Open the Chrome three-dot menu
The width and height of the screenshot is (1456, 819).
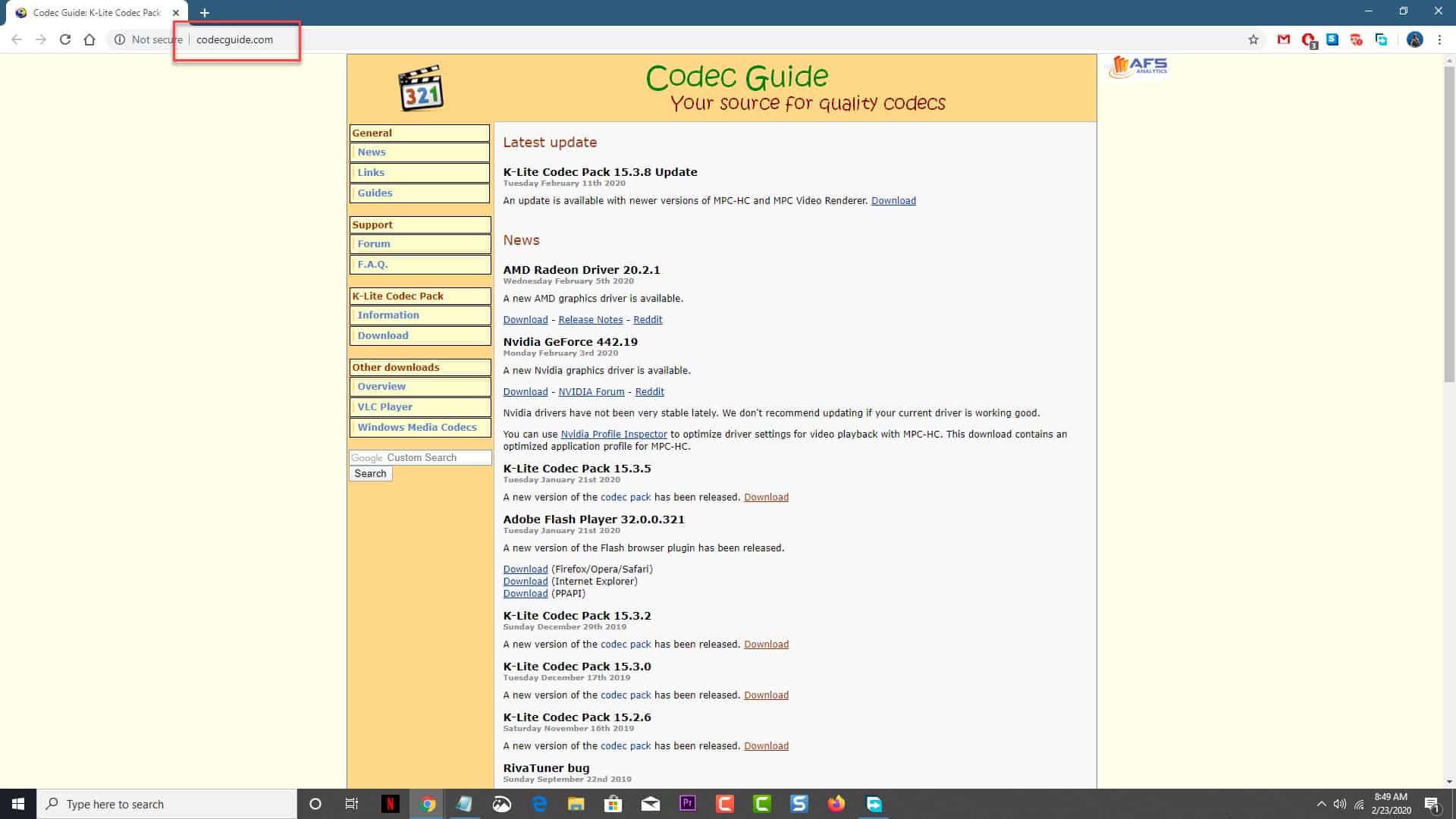click(1439, 39)
